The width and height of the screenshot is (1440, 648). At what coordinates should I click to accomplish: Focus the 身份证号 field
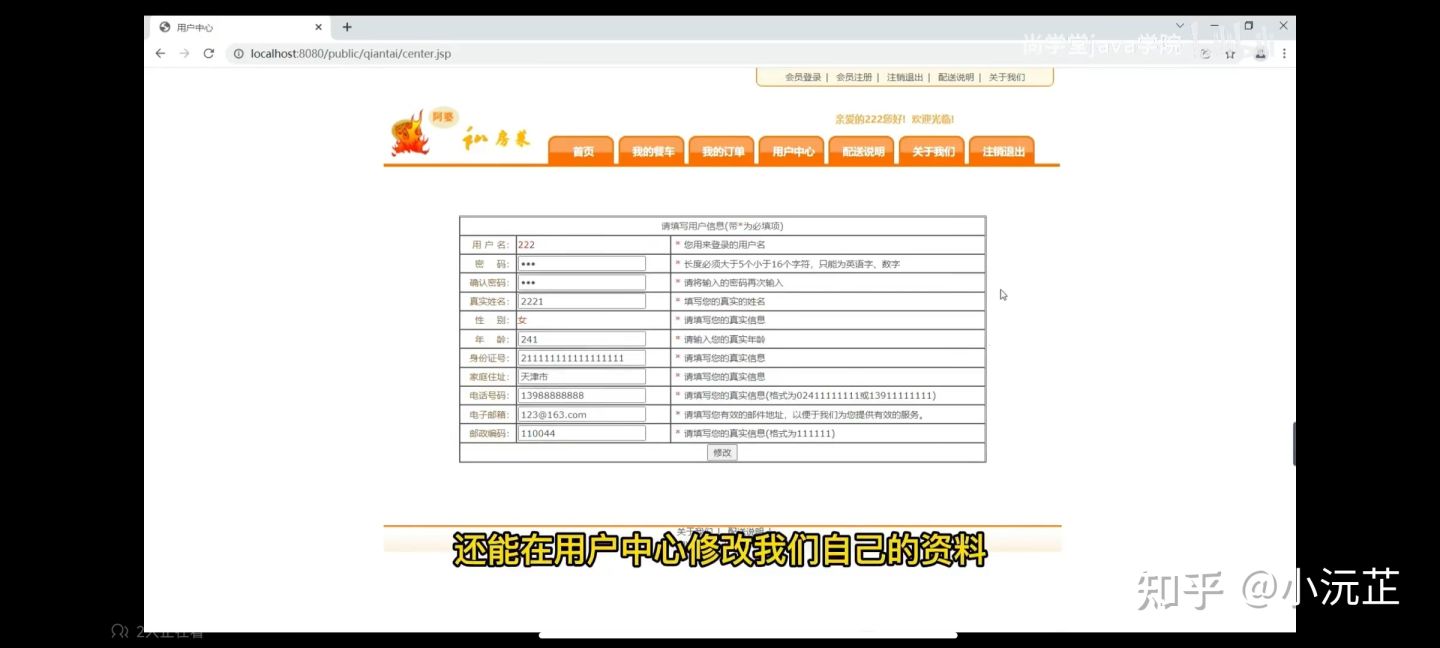tap(581, 358)
